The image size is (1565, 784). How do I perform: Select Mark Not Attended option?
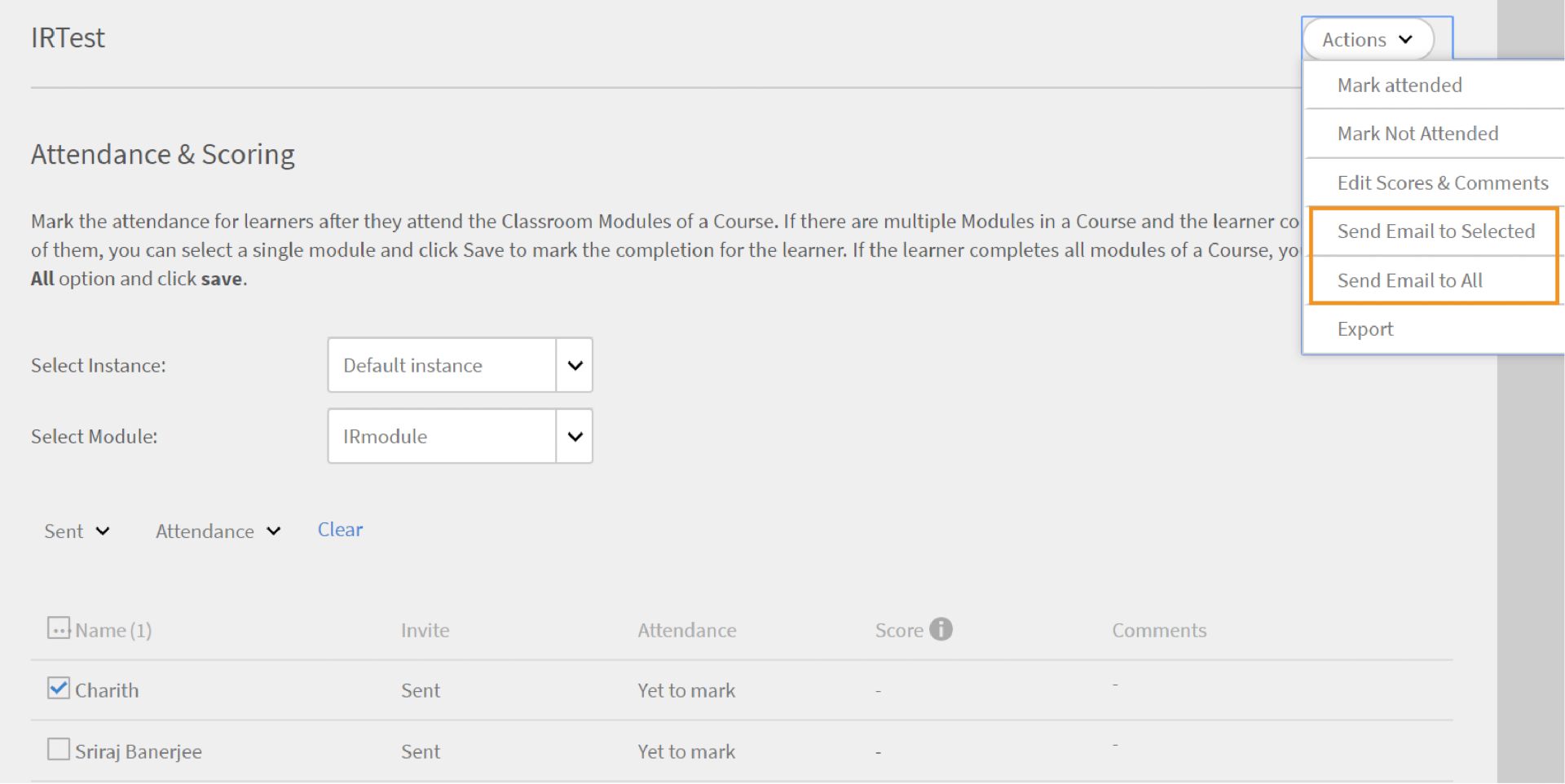[1417, 134]
